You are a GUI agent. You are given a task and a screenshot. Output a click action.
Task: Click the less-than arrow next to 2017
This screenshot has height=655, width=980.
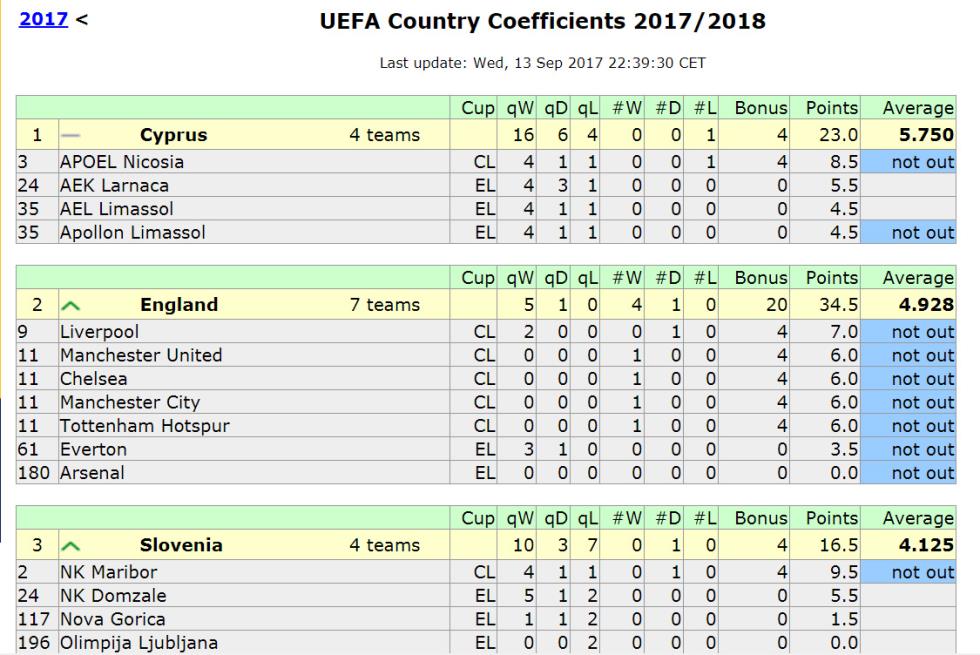pos(81,19)
